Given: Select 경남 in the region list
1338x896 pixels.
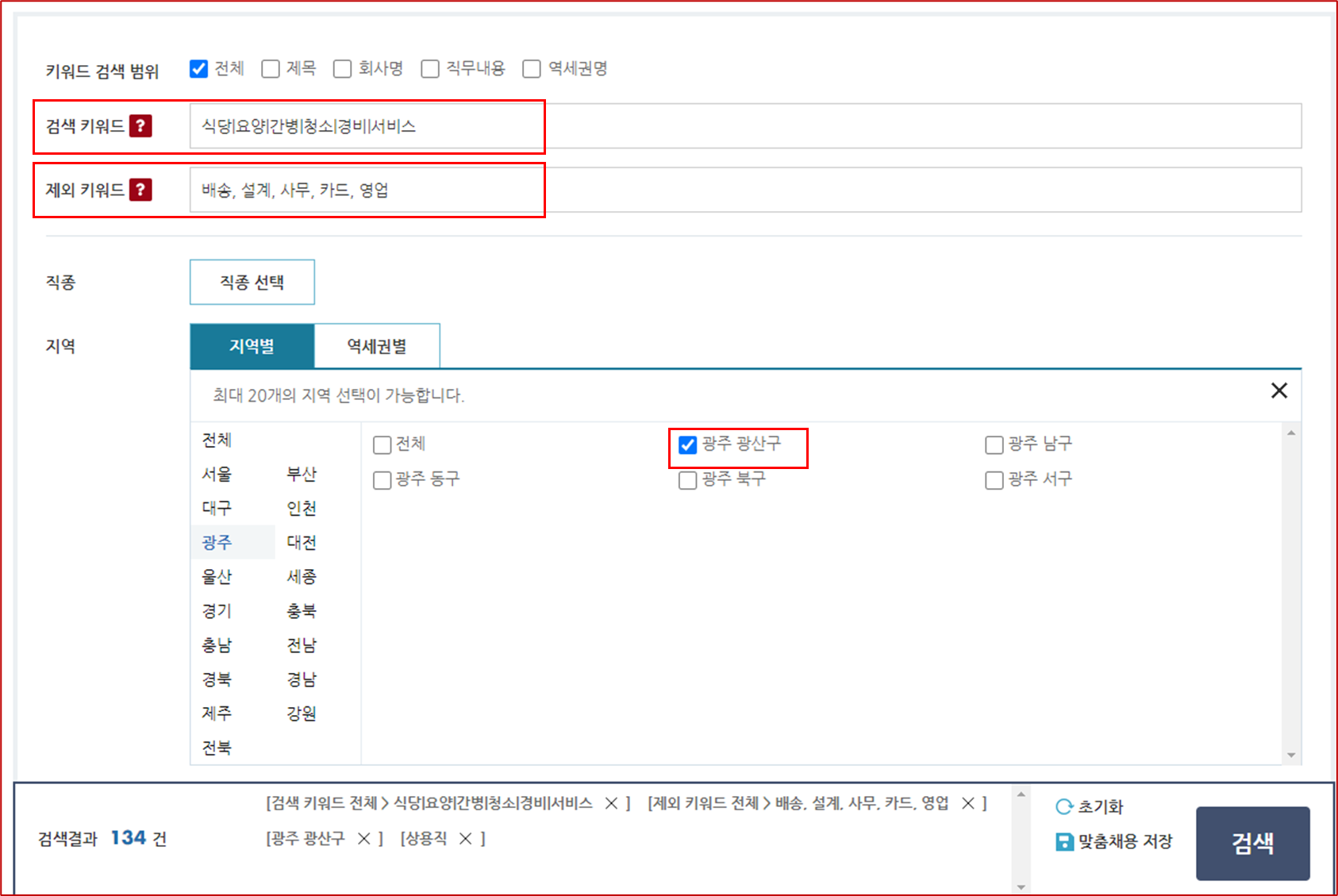Looking at the screenshot, I should pyautogui.click(x=302, y=679).
